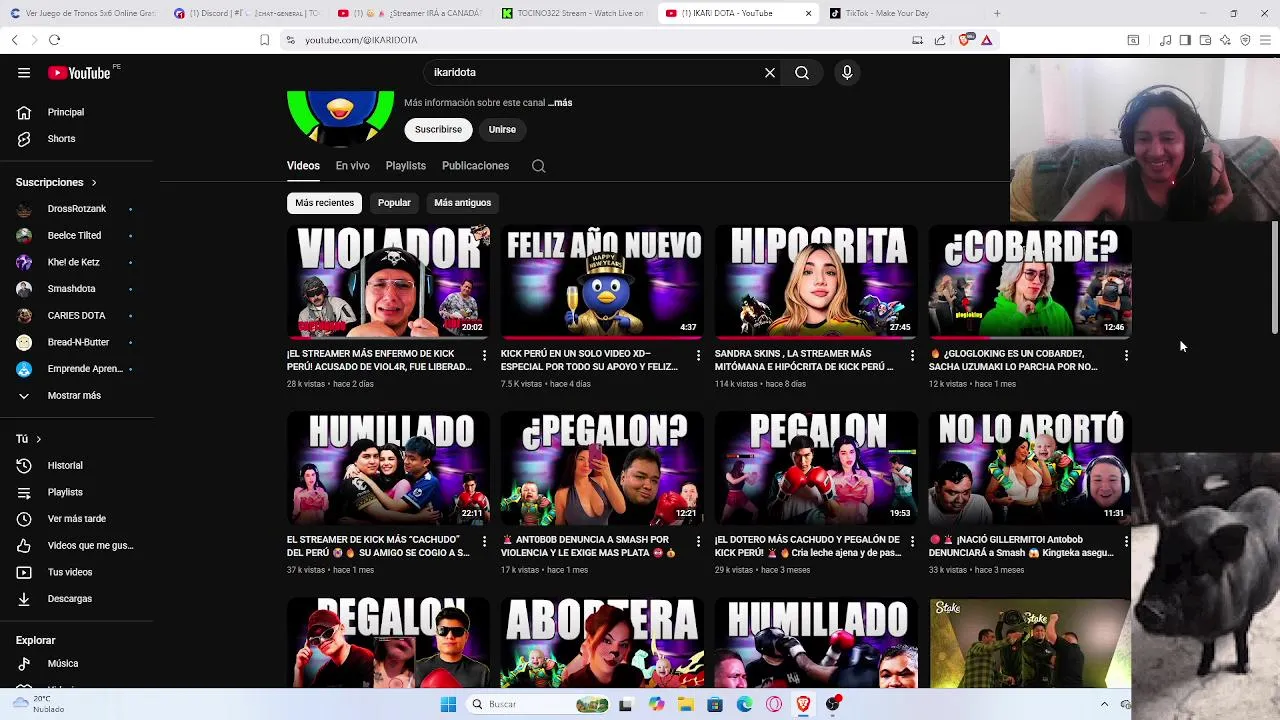Expand the Tú section chevron

[x=39, y=439]
